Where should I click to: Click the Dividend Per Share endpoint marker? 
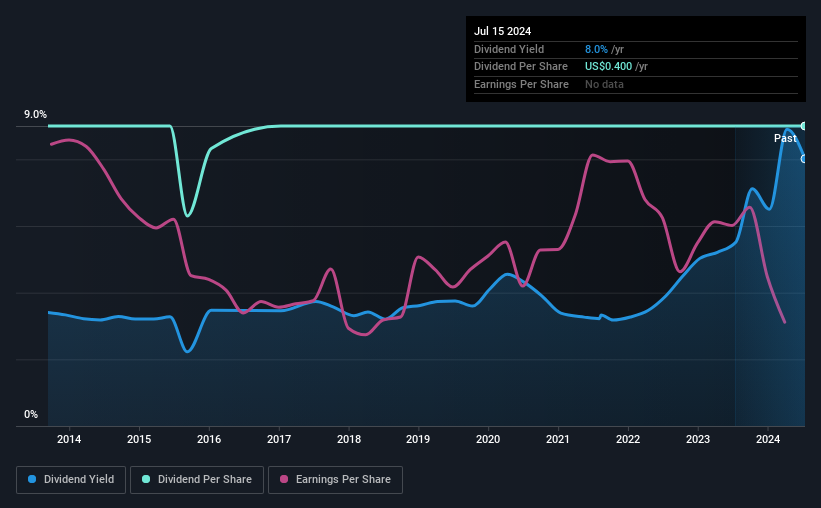coord(804,126)
